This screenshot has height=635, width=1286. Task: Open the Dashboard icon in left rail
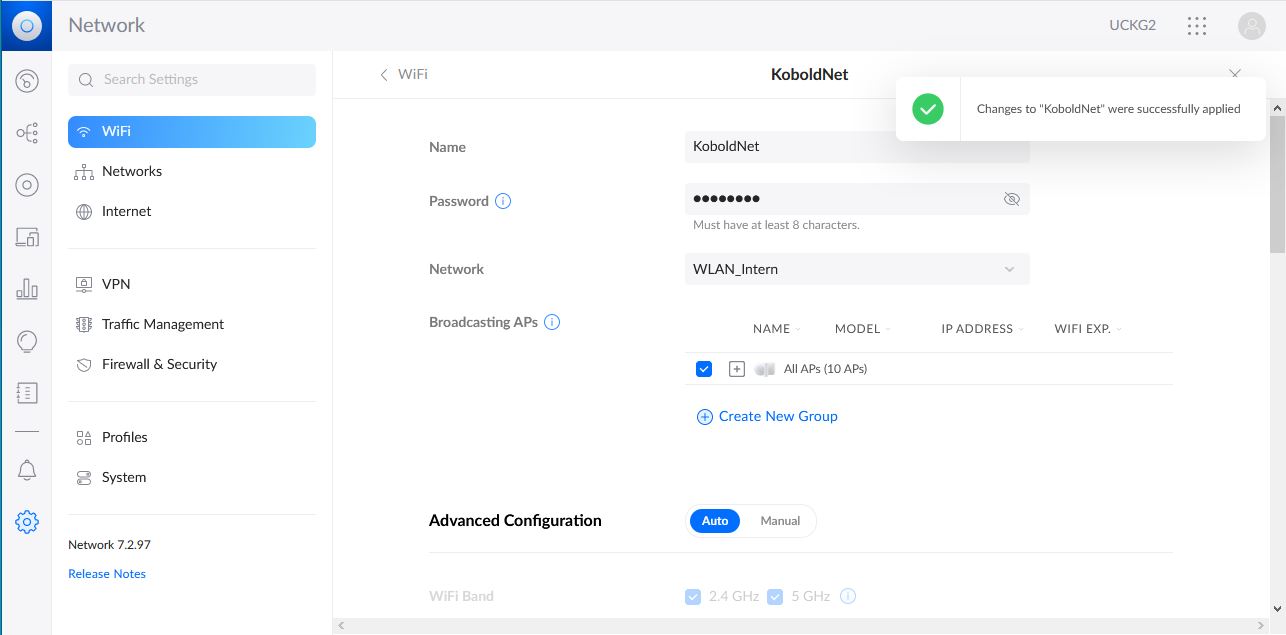27,81
